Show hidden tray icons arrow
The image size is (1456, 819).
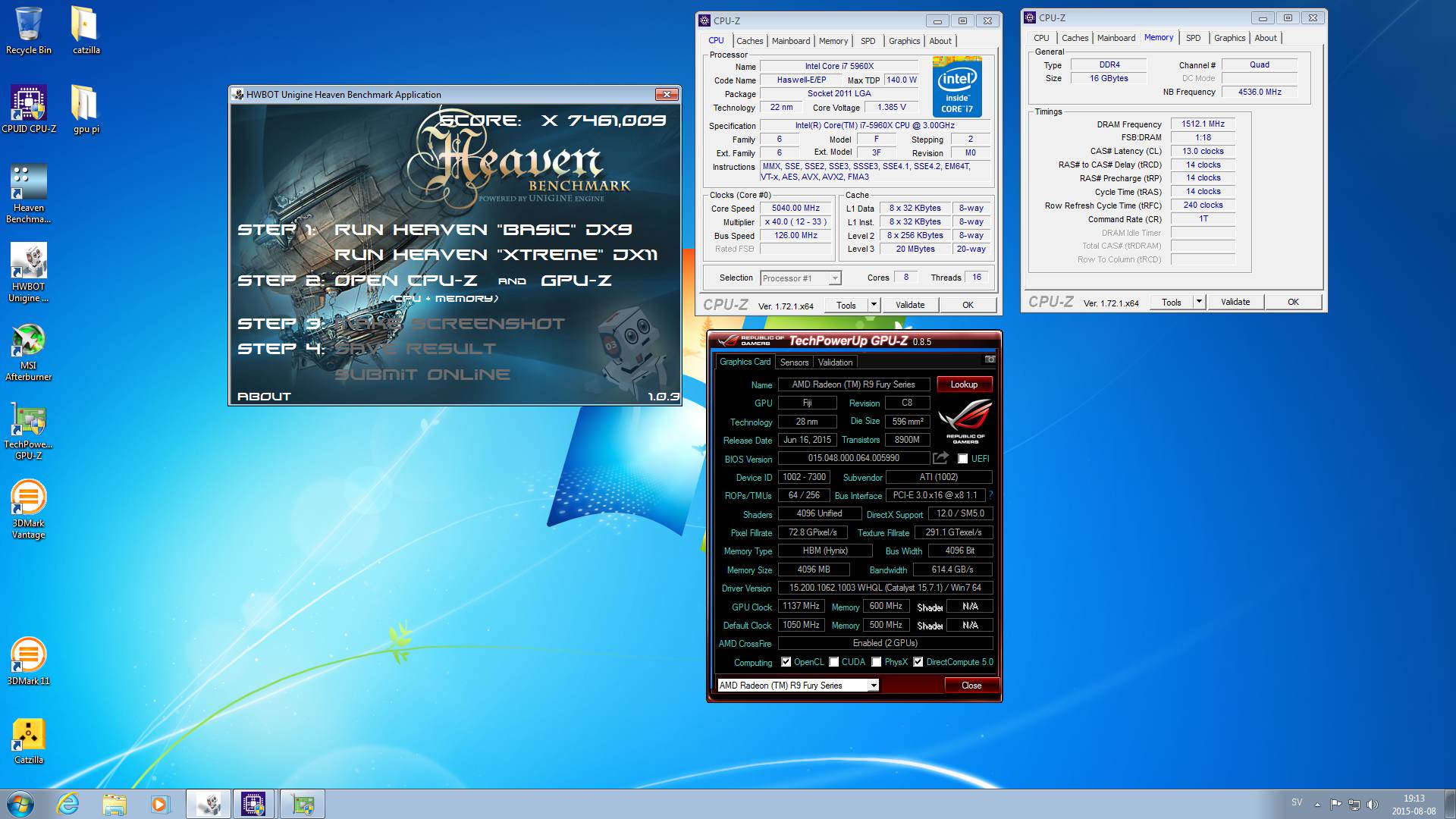point(1317,805)
